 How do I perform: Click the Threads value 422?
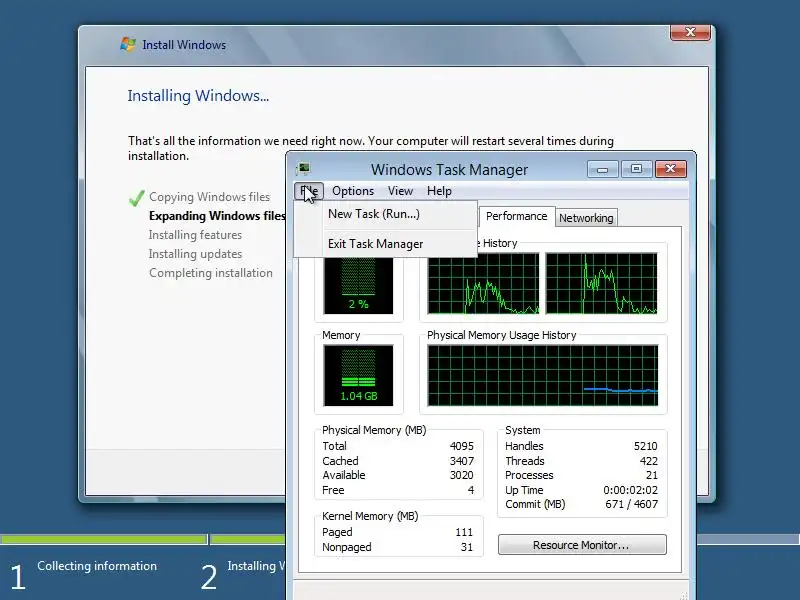tap(648, 461)
